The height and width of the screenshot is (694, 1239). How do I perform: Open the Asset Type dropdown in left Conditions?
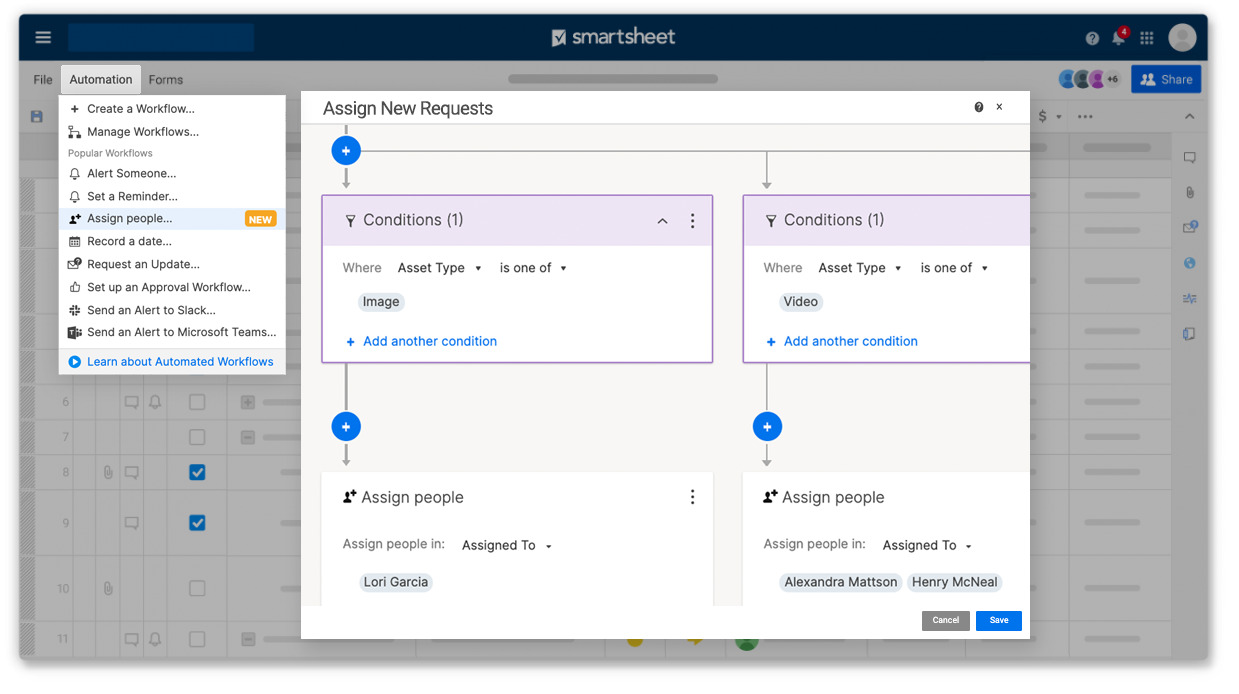(440, 267)
